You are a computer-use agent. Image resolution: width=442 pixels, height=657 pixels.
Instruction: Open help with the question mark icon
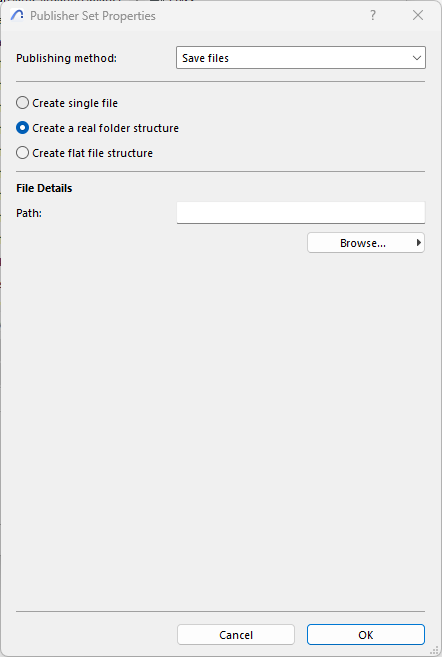coord(372,16)
